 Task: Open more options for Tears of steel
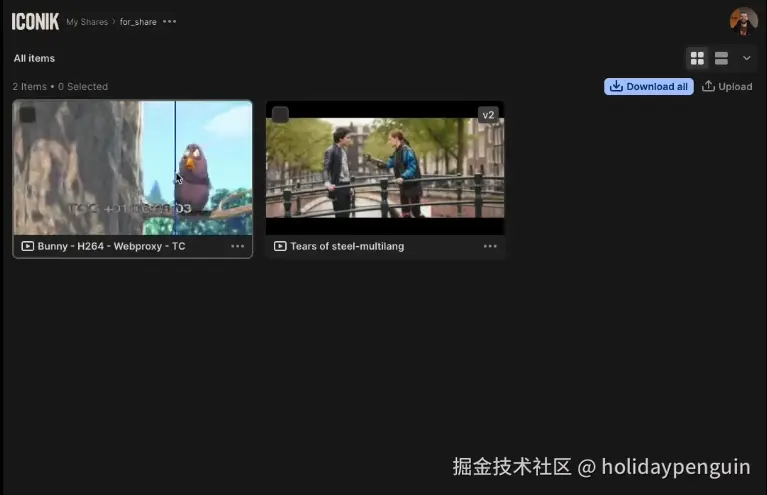pos(490,246)
